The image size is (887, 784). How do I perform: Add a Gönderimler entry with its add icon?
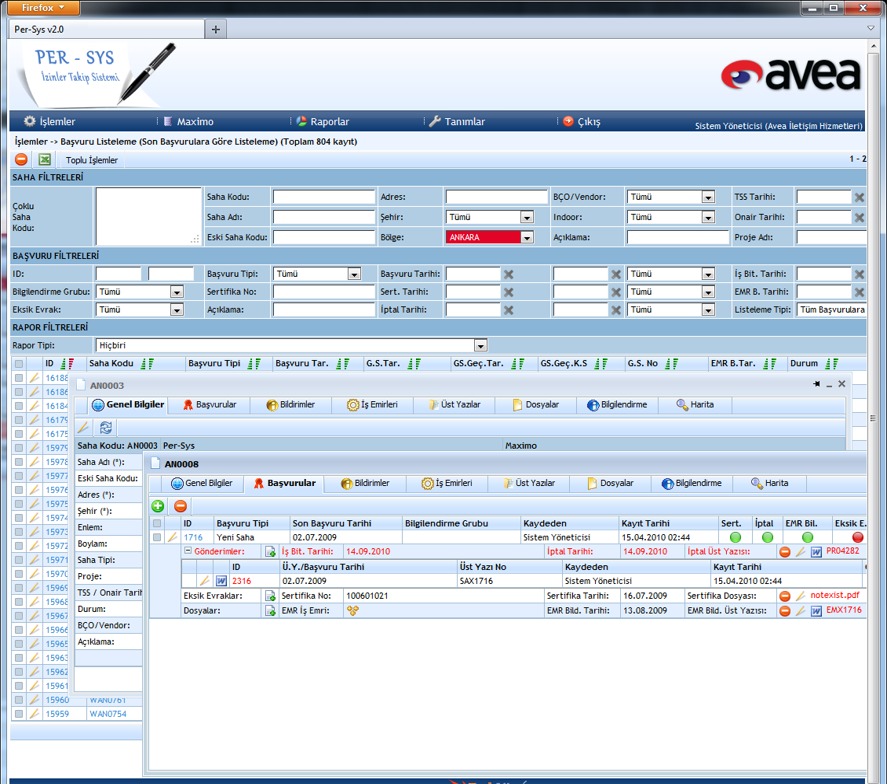coord(270,552)
